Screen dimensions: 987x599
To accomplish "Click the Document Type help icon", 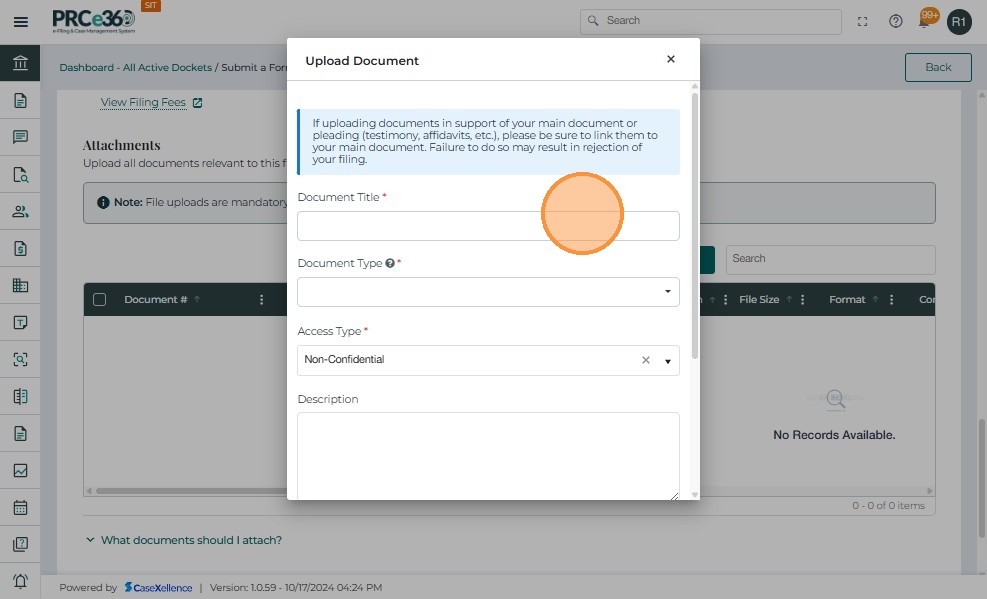I will 390,263.
